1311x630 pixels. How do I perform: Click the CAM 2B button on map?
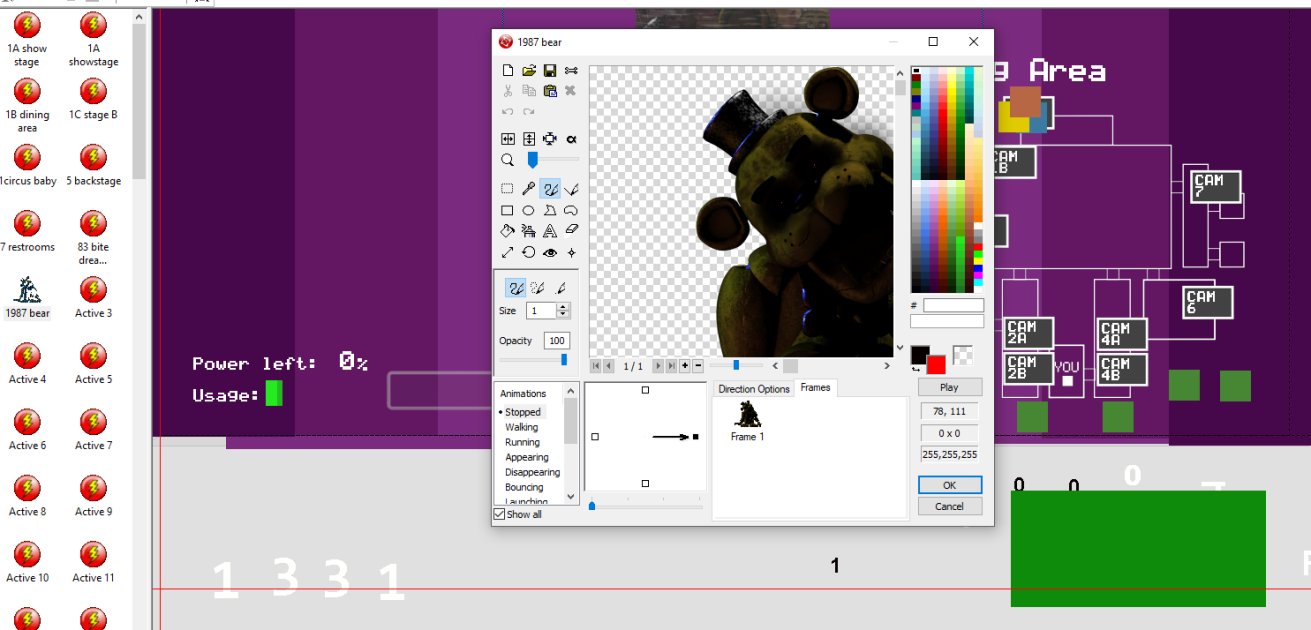click(1028, 368)
